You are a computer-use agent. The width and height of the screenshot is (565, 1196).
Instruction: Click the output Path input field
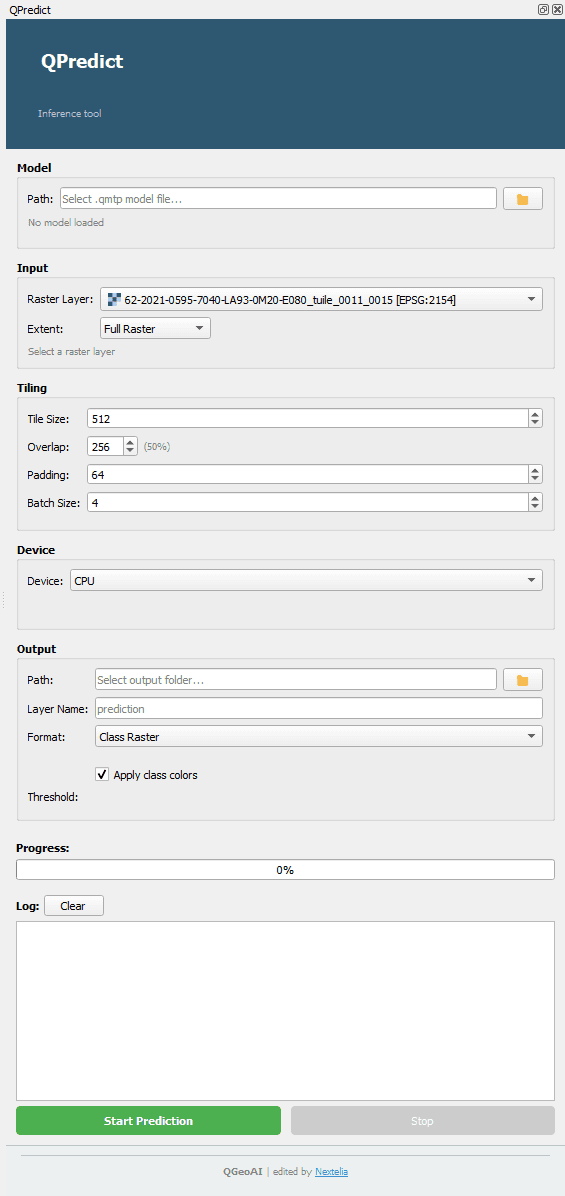pos(296,679)
